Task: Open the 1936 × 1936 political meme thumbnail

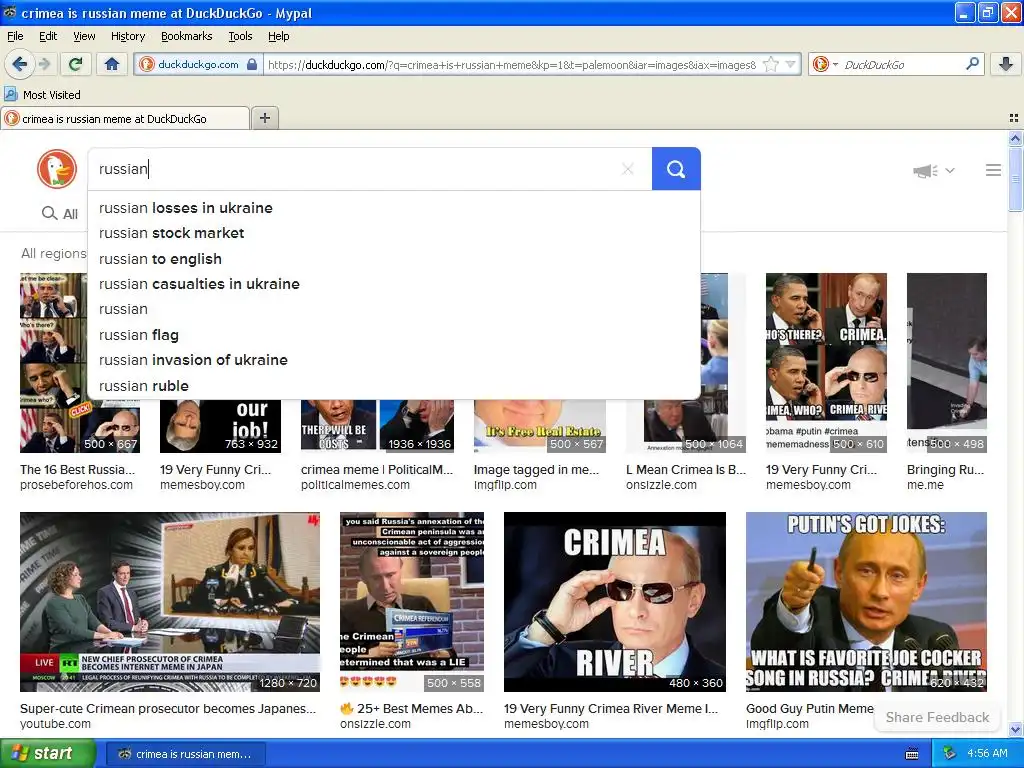Action: tap(377, 426)
